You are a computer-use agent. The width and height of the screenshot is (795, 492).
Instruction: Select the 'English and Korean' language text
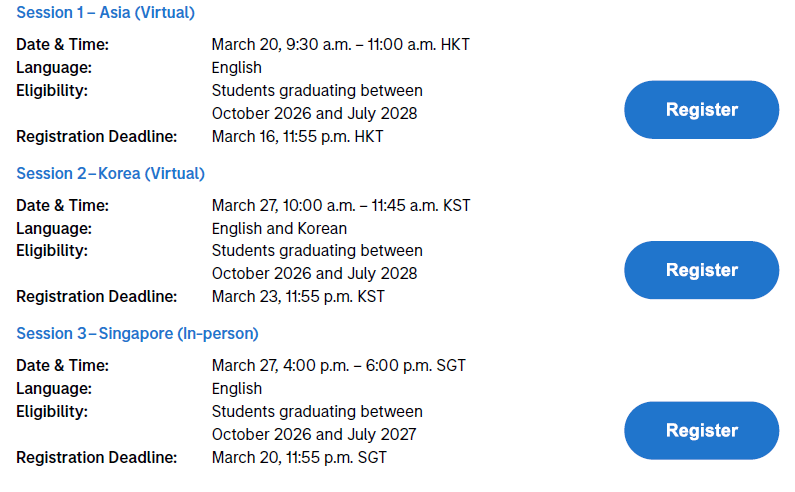279,228
